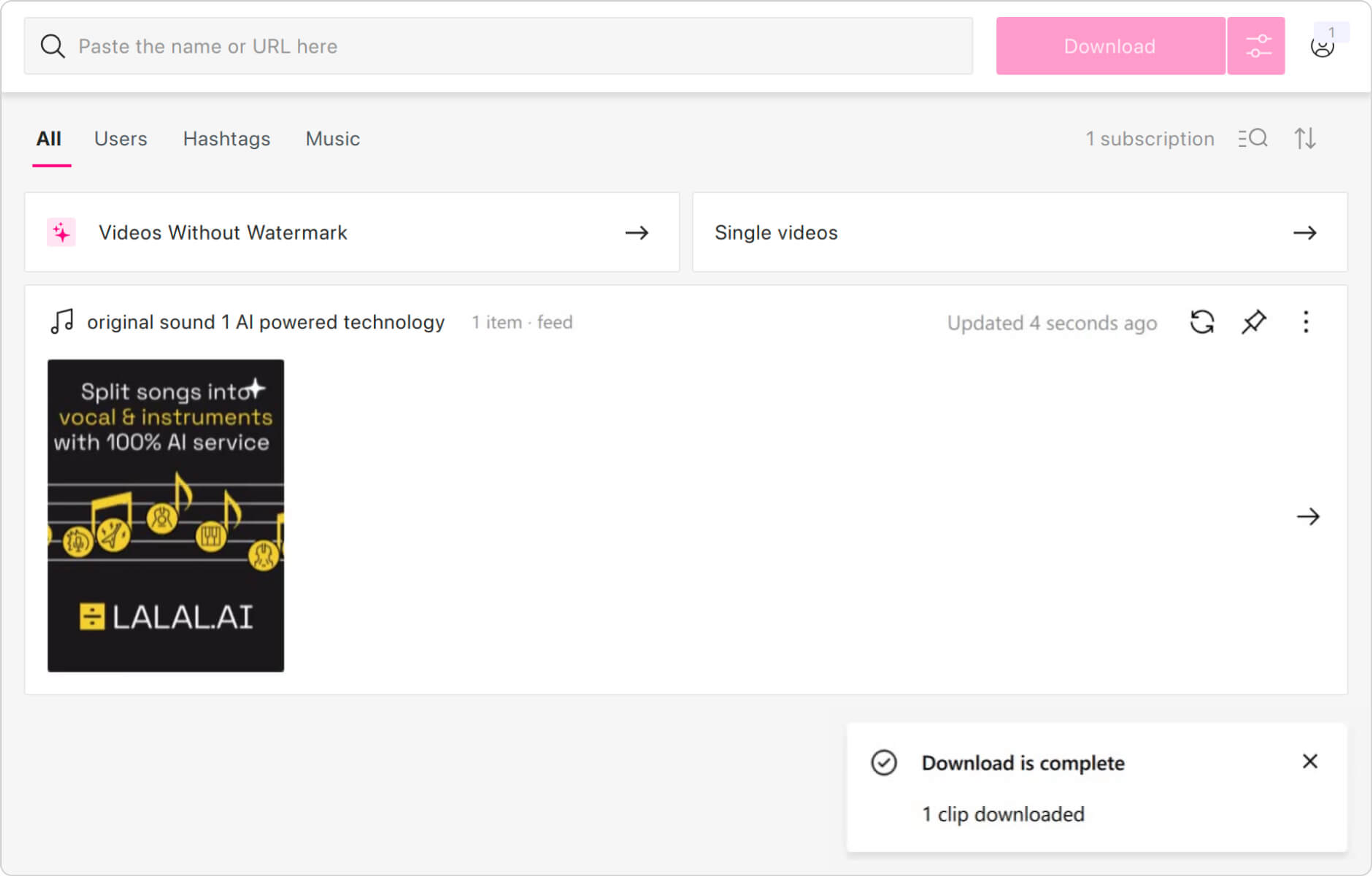Click the pink sparkle watermark icon

coord(61,233)
